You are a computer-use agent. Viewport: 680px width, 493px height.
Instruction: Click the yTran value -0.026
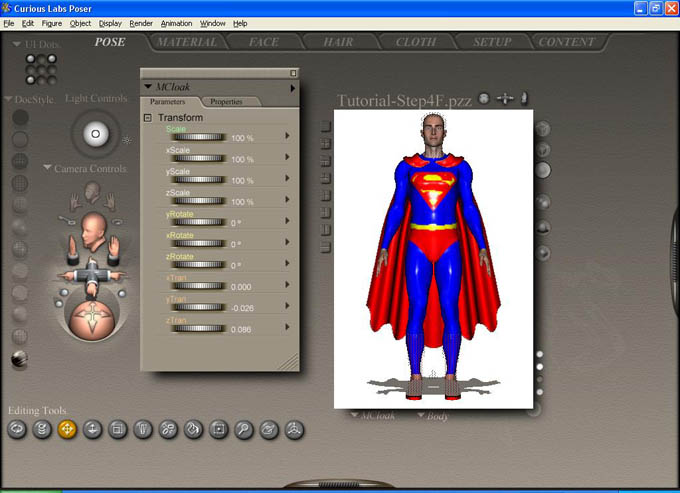point(242,308)
